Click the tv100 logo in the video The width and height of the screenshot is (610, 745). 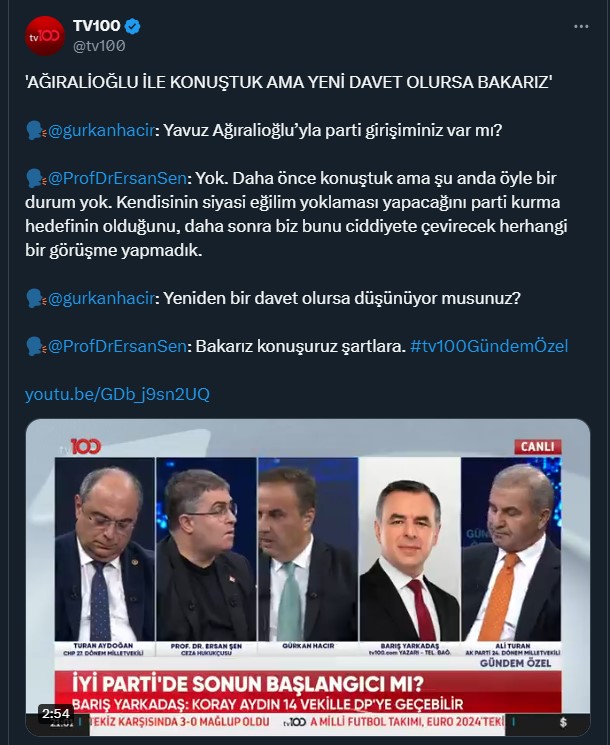coord(80,447)
